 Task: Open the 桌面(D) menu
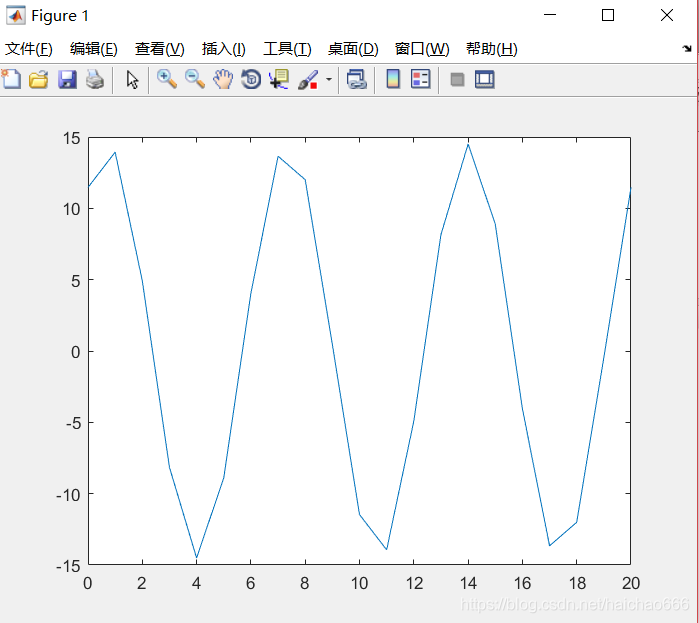click(x=353, y=49)
